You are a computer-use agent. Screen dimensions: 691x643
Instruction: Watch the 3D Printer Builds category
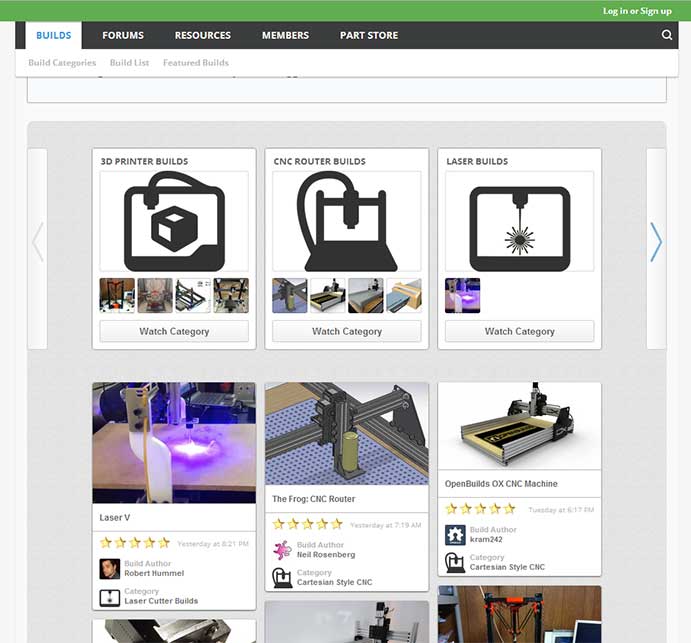pos(174,331)
